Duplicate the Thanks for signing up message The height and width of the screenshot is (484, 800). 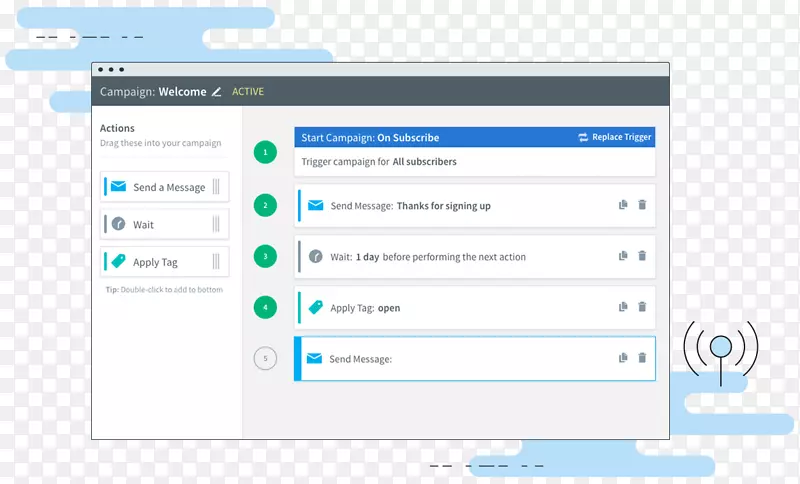[623, 205]
